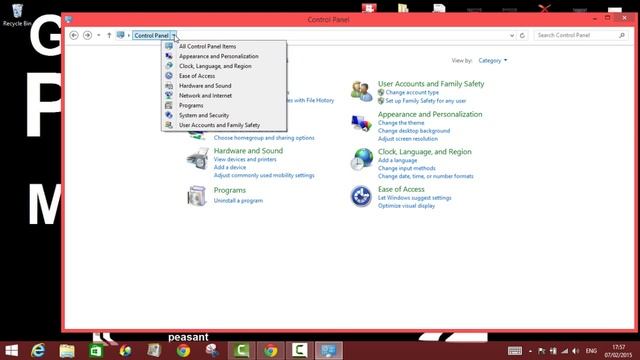The width and height of the screenshot is (640, 360).
Task: Open the Programs category icon
Action: point(197,196)
